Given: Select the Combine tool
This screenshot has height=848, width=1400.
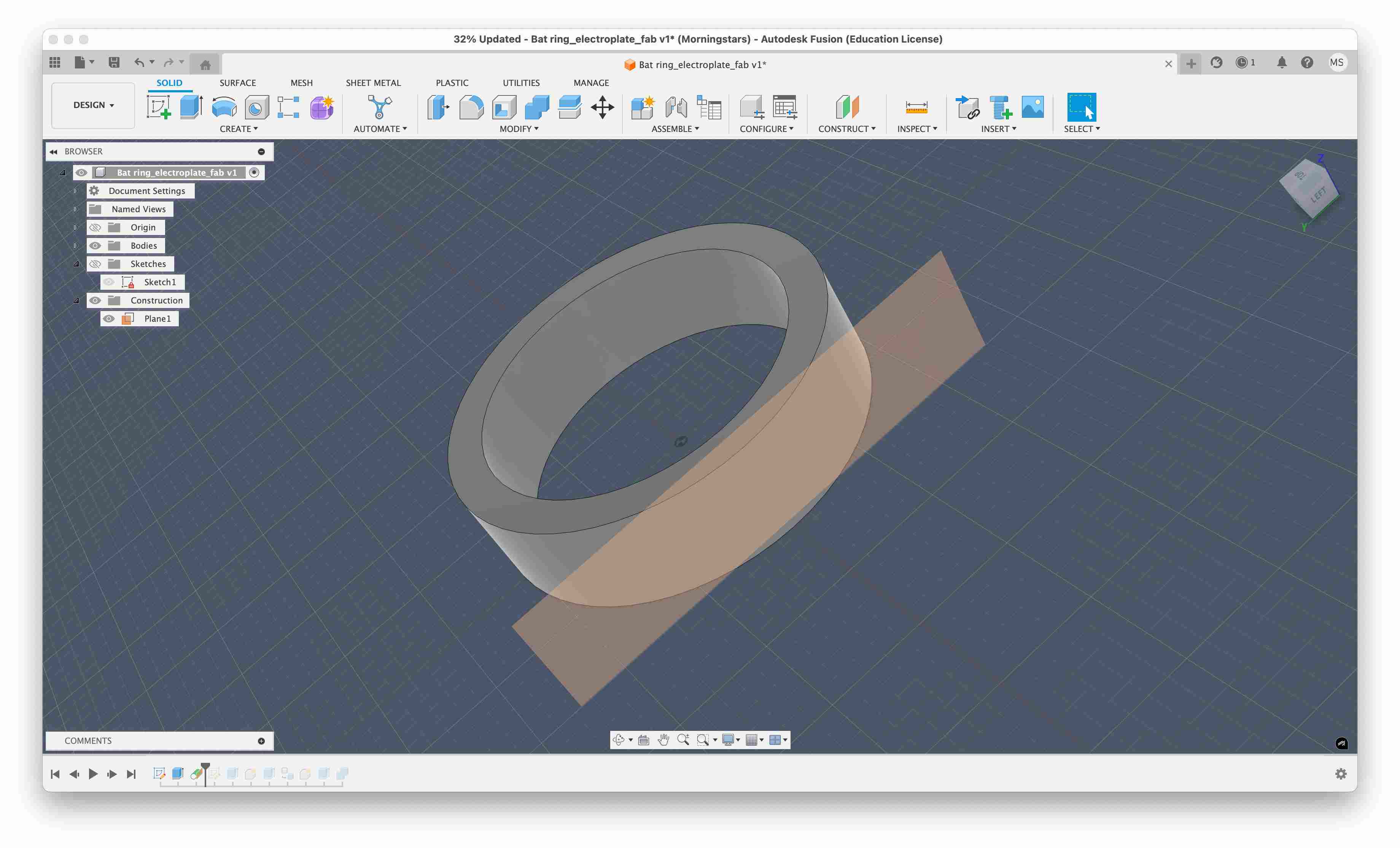Looking at the screenshot, I should (x=537, y=107).
